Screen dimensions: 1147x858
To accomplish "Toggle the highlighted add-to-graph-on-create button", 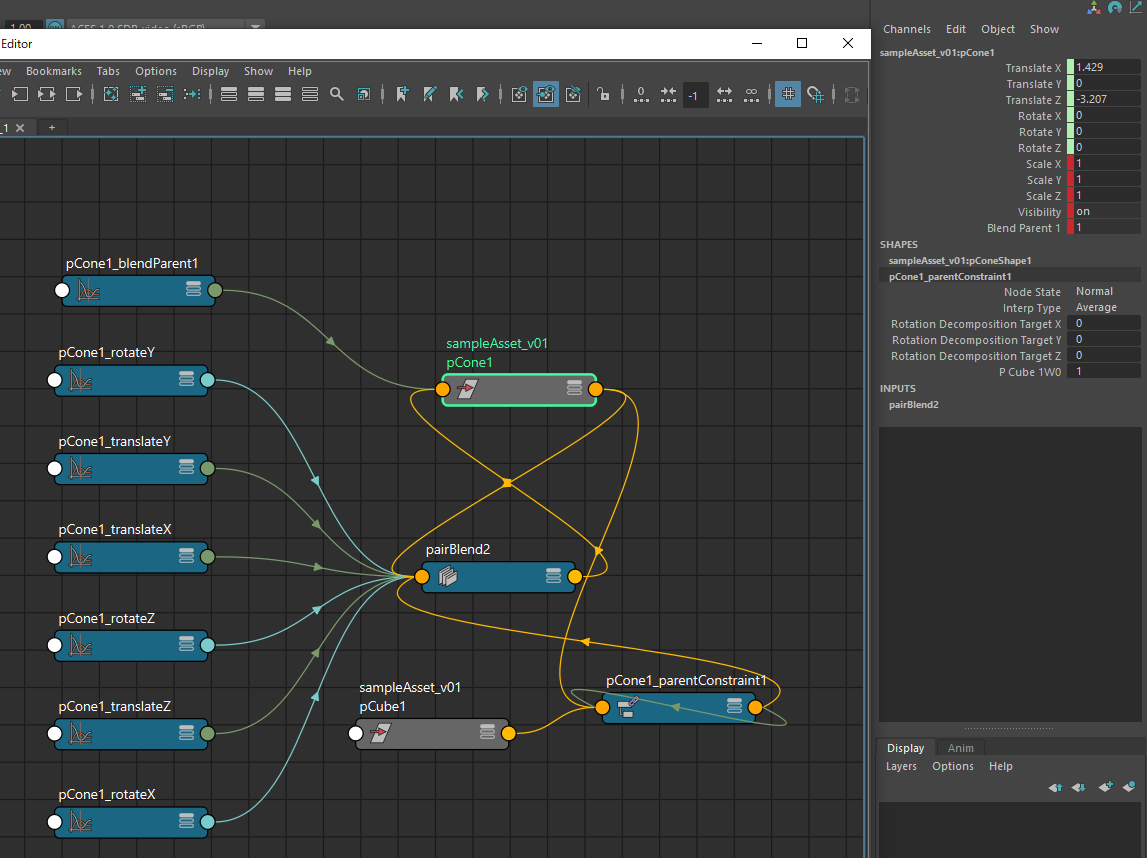I will click(x=546, y=94).
